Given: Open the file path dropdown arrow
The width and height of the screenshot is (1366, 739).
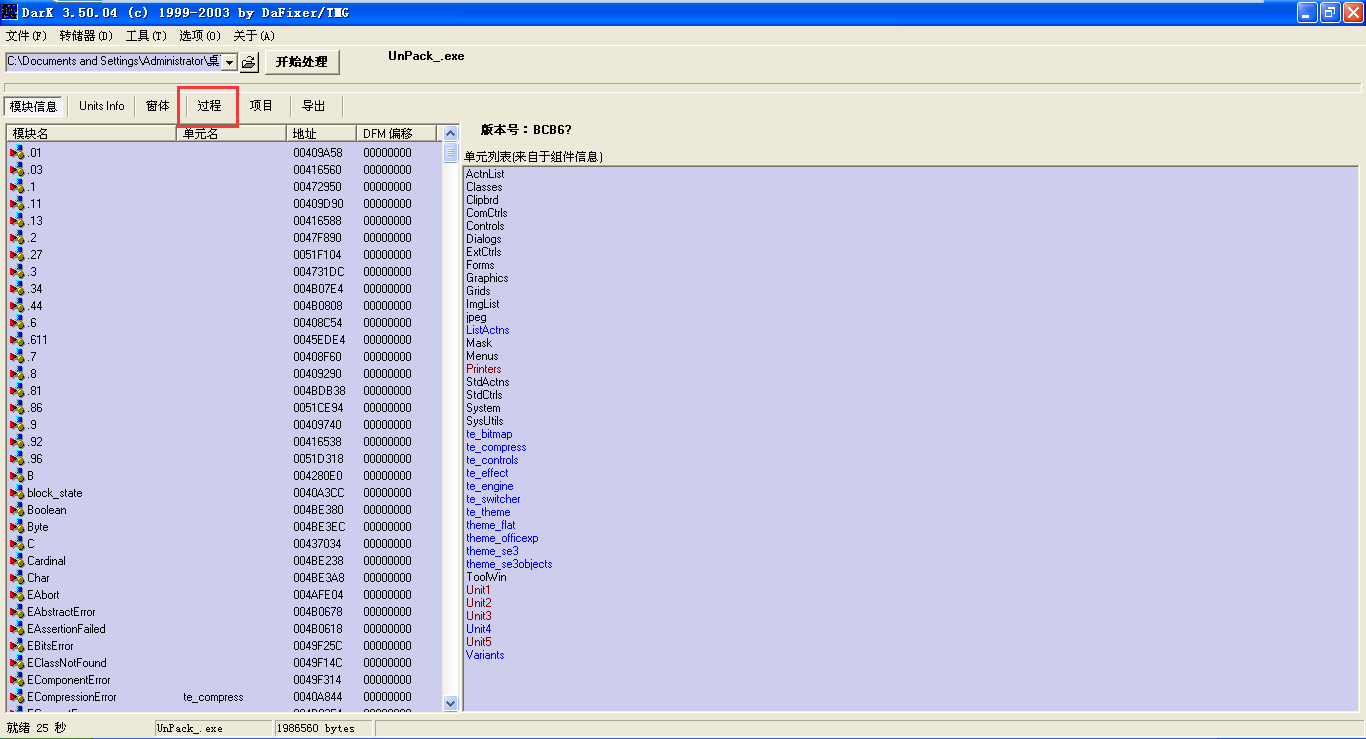Looking at the screenshot, I should coord(229,62).
